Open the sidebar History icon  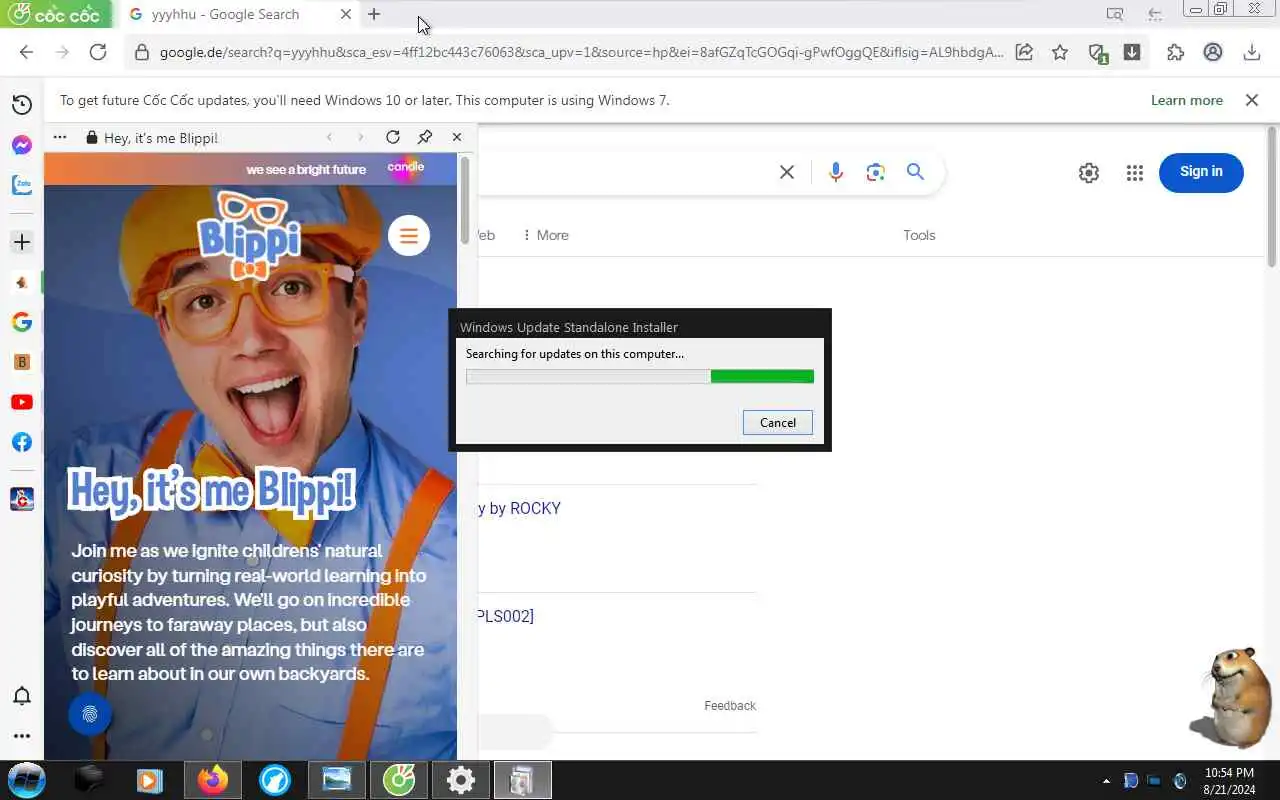click(22, 105)
